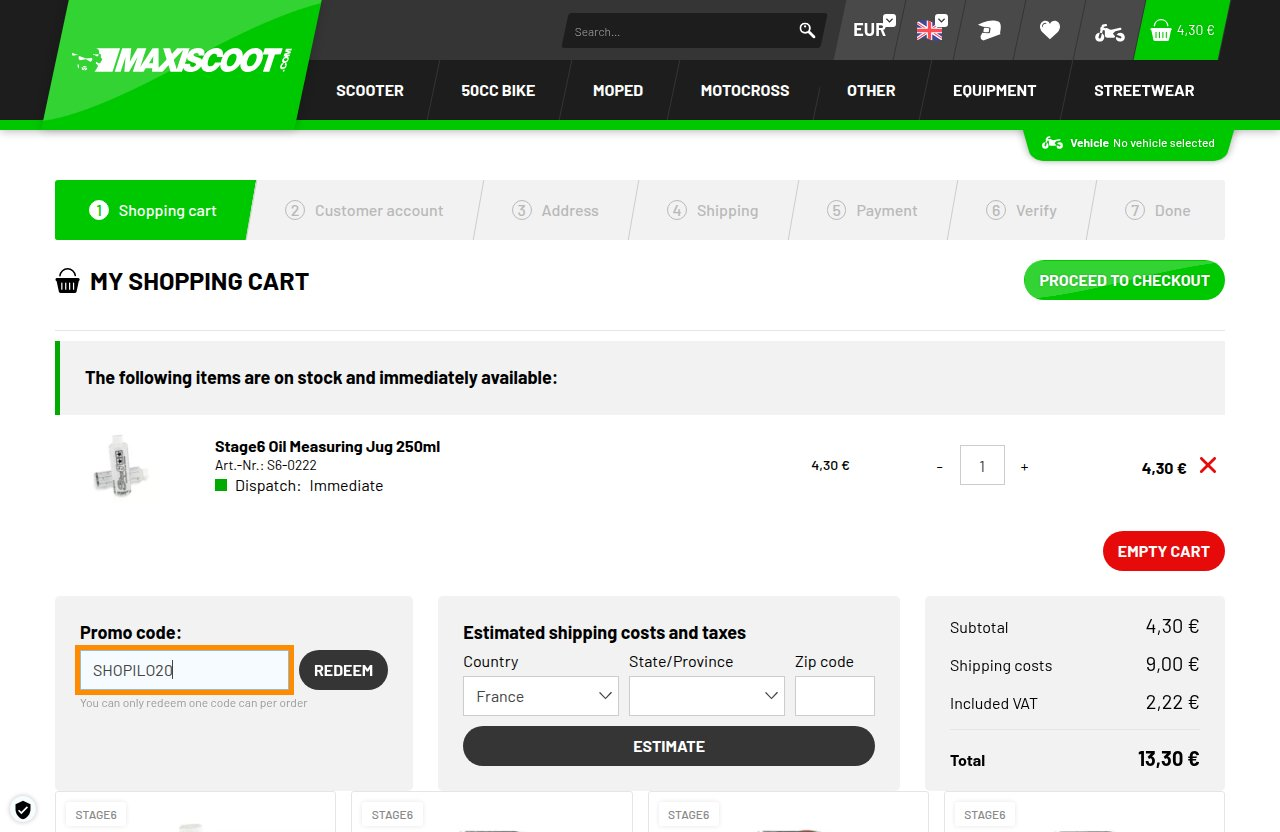
Task: Open the MOTOCROSS menu
Action: [745, 90]
